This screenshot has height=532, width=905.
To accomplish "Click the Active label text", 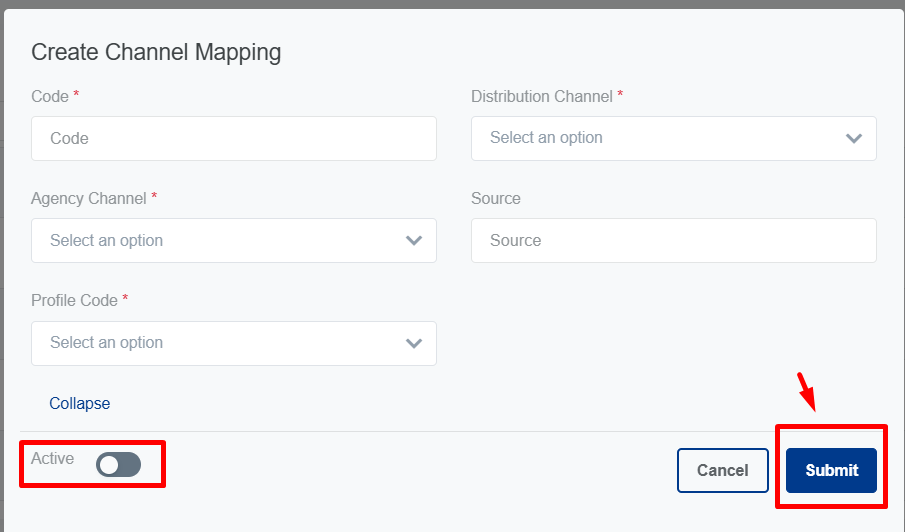I will 52,458.
